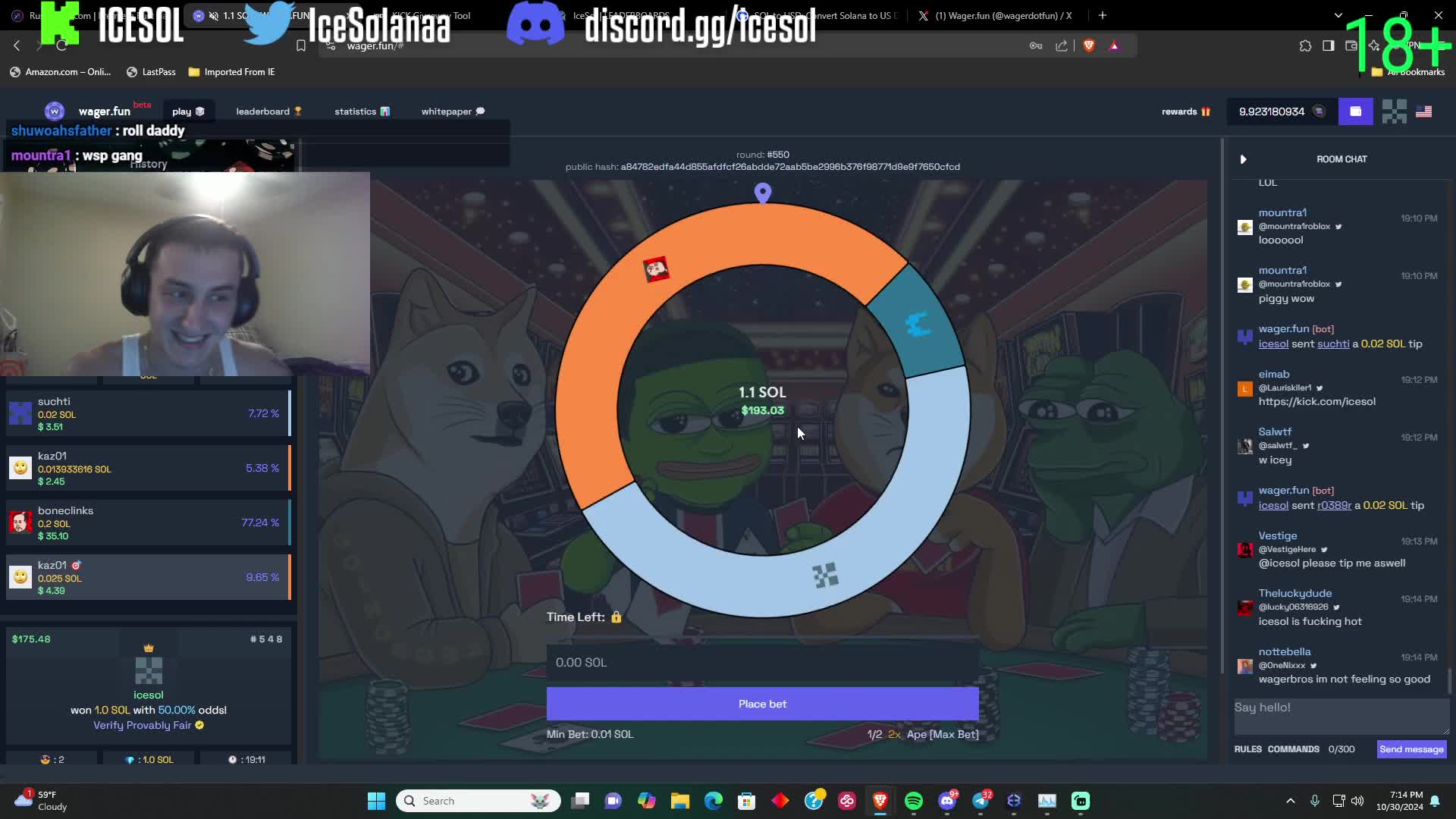
Task: Click the taskbar Search box
Action: point(478,801)
